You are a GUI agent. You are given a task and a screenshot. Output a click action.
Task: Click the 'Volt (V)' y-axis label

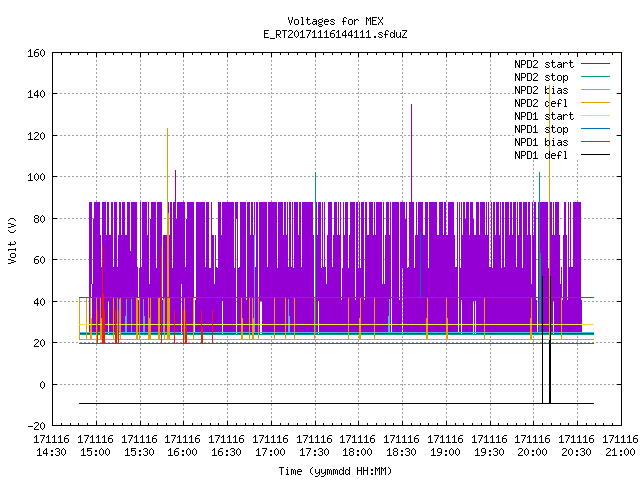click(x=13, y=240)
